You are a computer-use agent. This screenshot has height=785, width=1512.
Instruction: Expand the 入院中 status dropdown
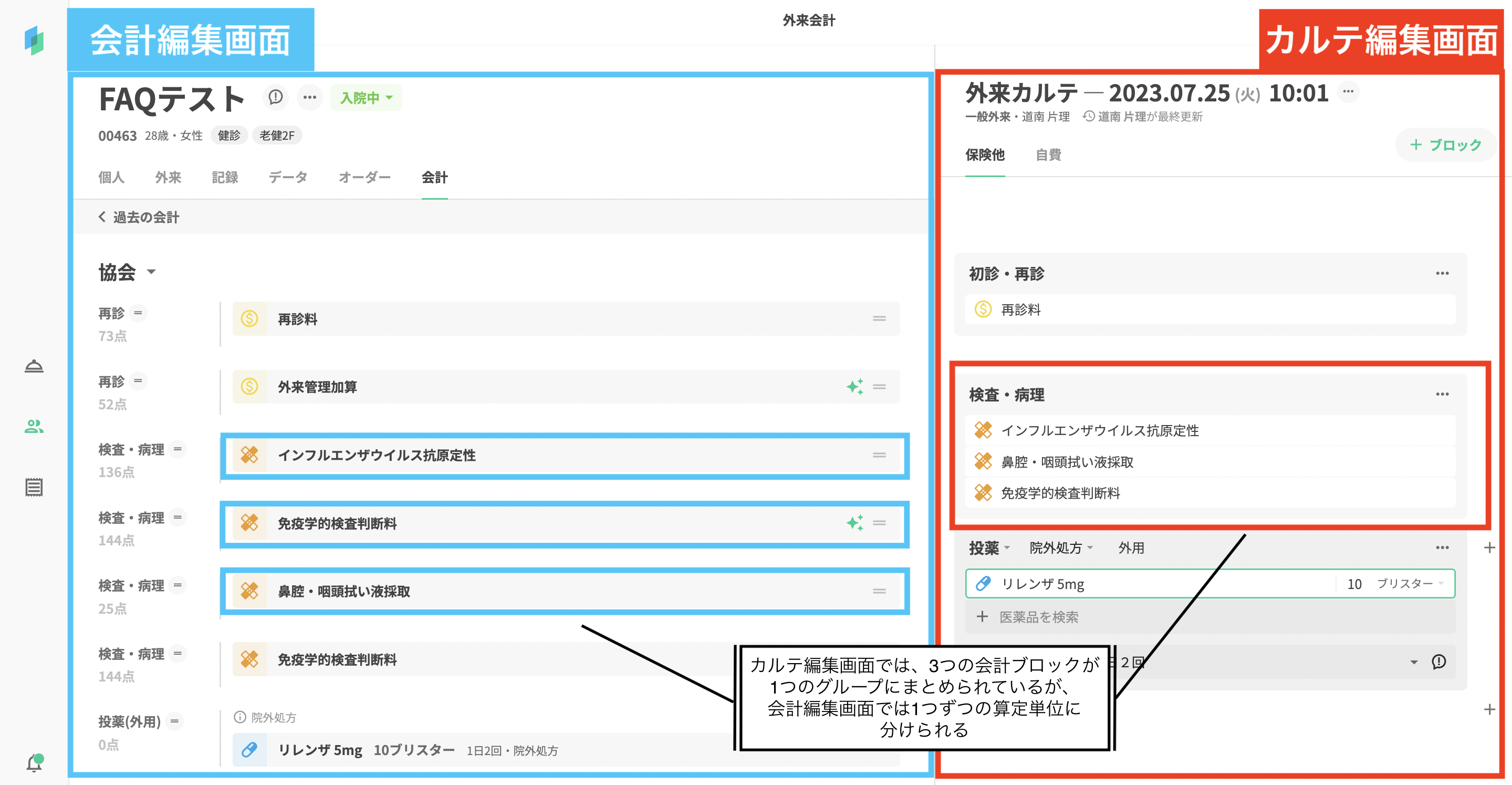point(366,98)
